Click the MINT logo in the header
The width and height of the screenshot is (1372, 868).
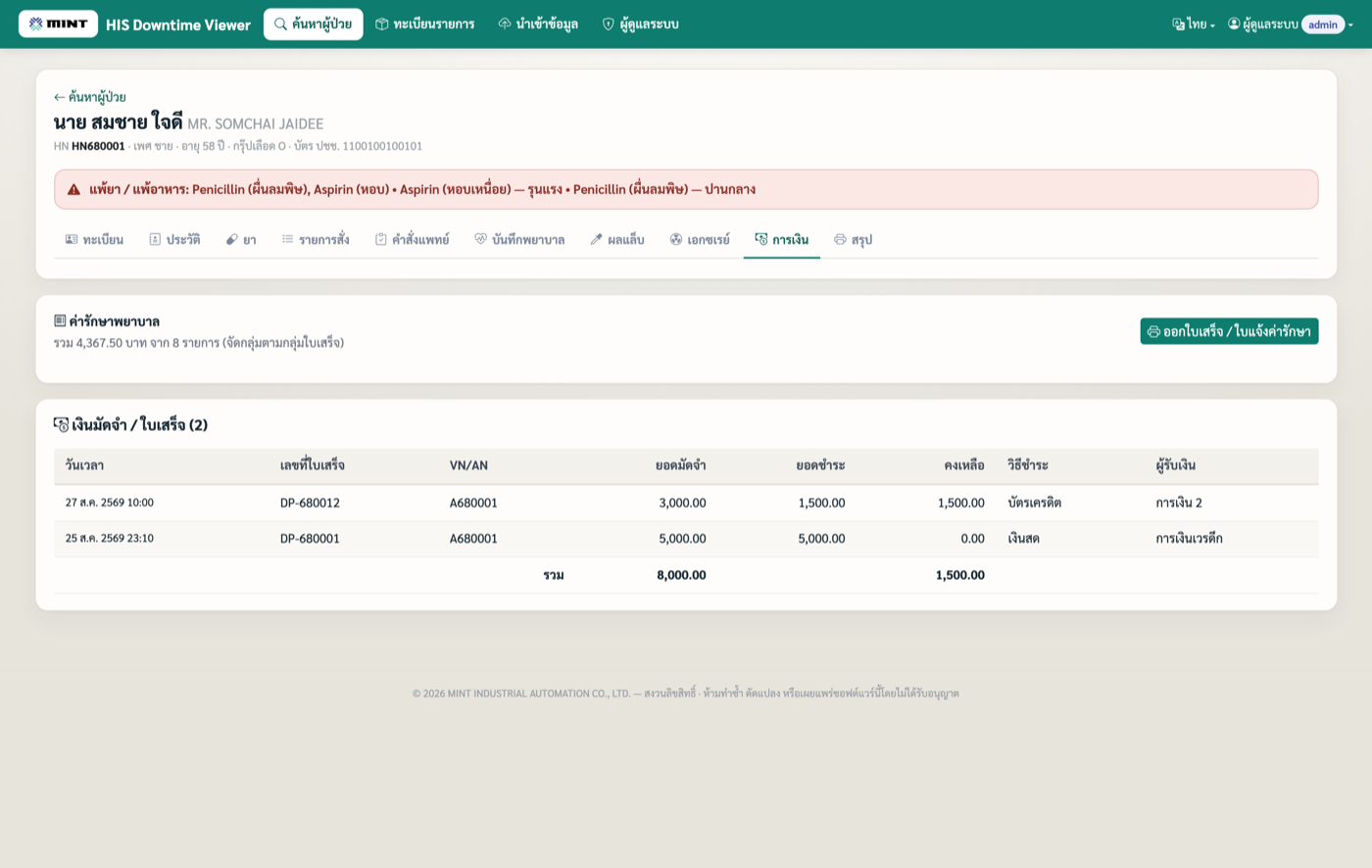[58, 24]
